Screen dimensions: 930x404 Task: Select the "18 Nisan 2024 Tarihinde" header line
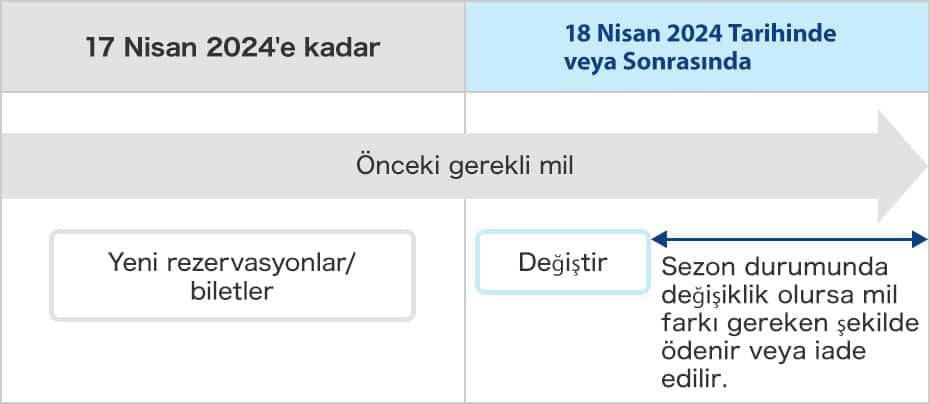700,33
